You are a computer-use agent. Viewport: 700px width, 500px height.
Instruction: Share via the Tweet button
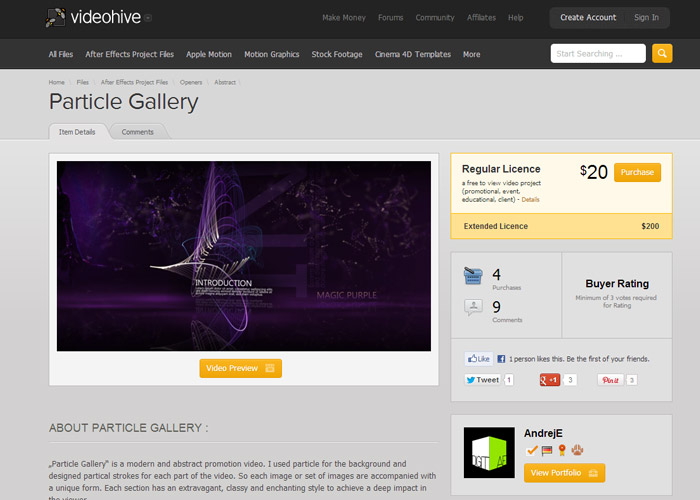click(482, 380)
